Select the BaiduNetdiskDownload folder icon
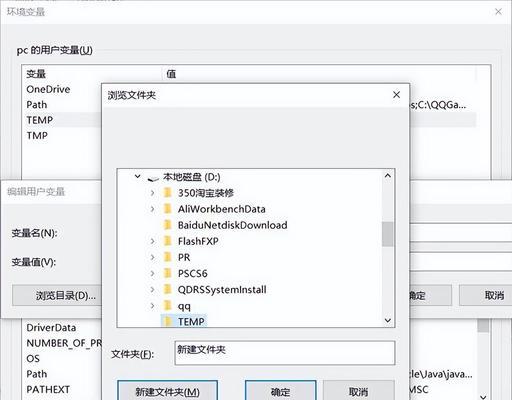Image resolution: width=512 pixels, height=400 pixels. 167,225
